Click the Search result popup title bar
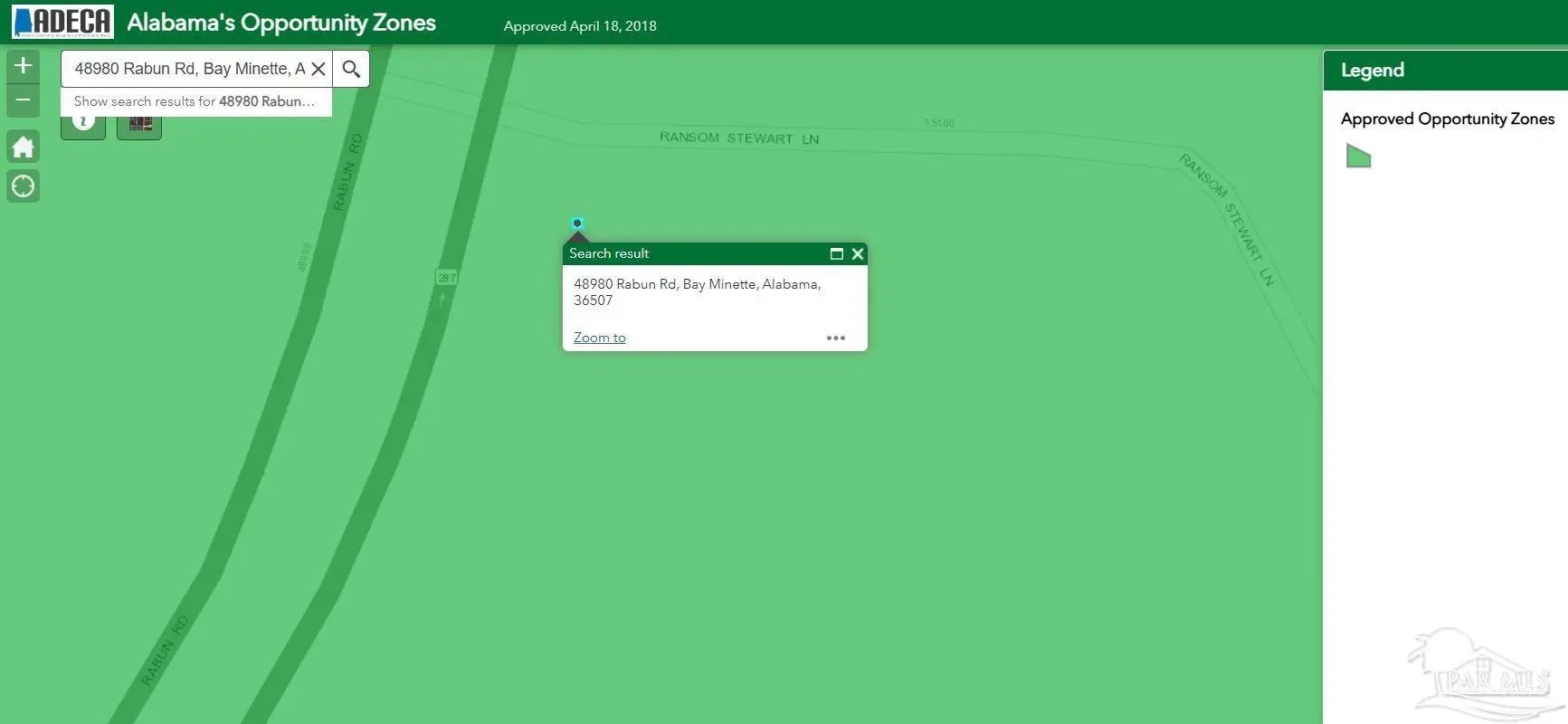 pos(688,254)
